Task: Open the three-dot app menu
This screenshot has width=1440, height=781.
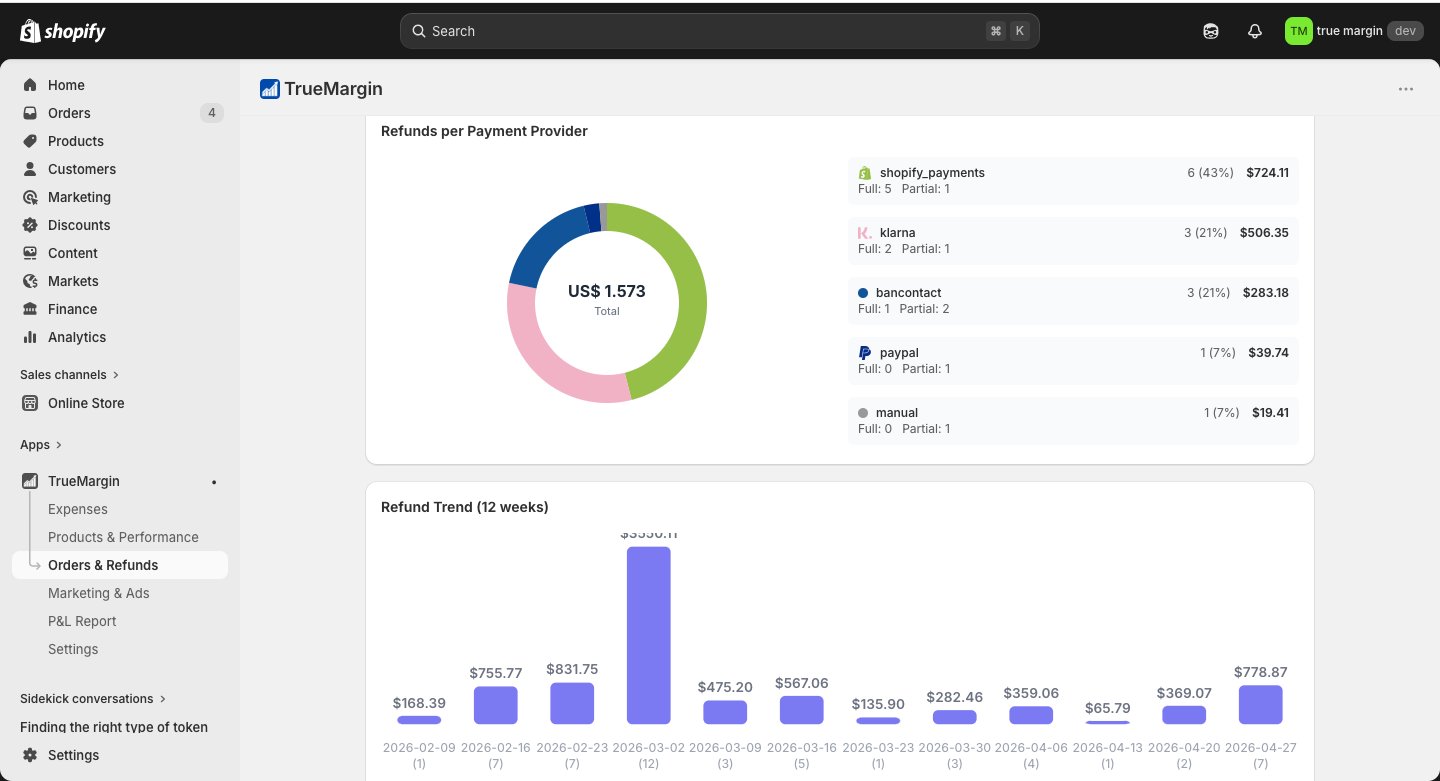Action: [1406, 89]
